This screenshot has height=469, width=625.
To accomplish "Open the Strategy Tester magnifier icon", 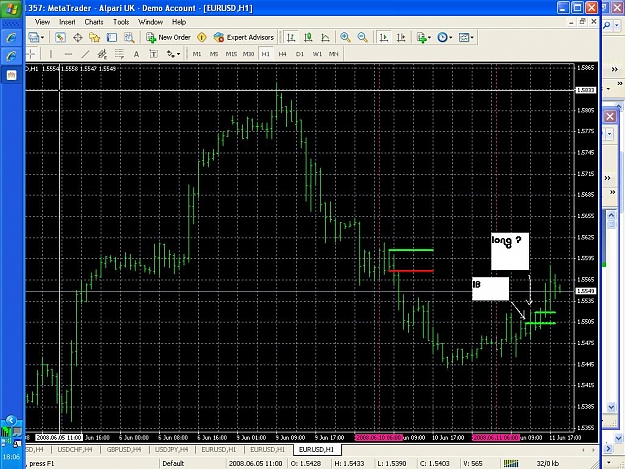I will pos(129,37).
